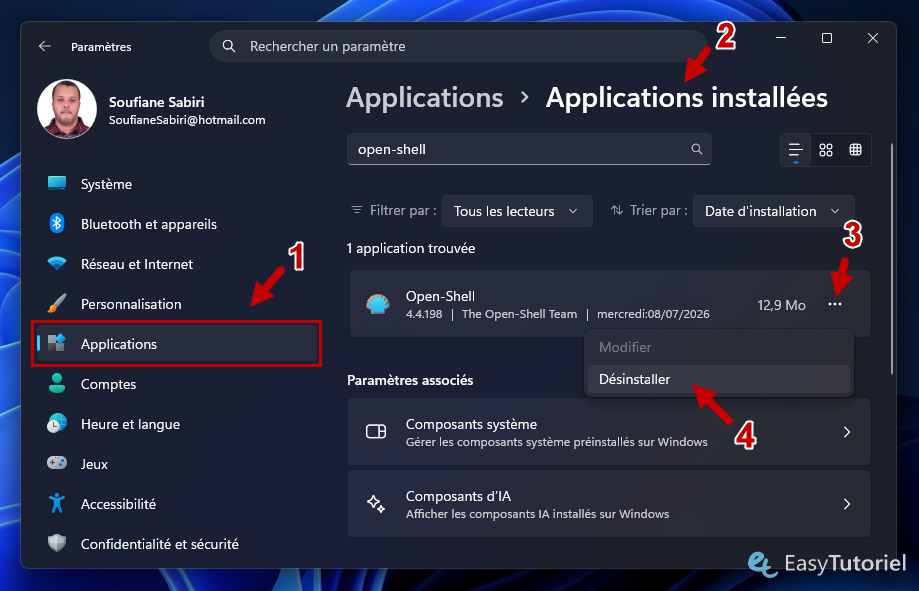The width and height of the screenshot is (919, 591).
Task: Click the Composants système title text
Action: (x=471, y=424)
